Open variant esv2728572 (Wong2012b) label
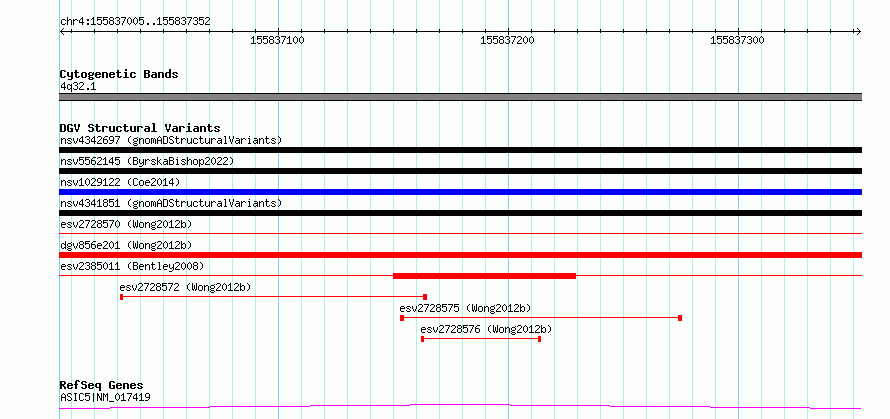890x419 pixels. pyautogui.click(x=185, y=287)
